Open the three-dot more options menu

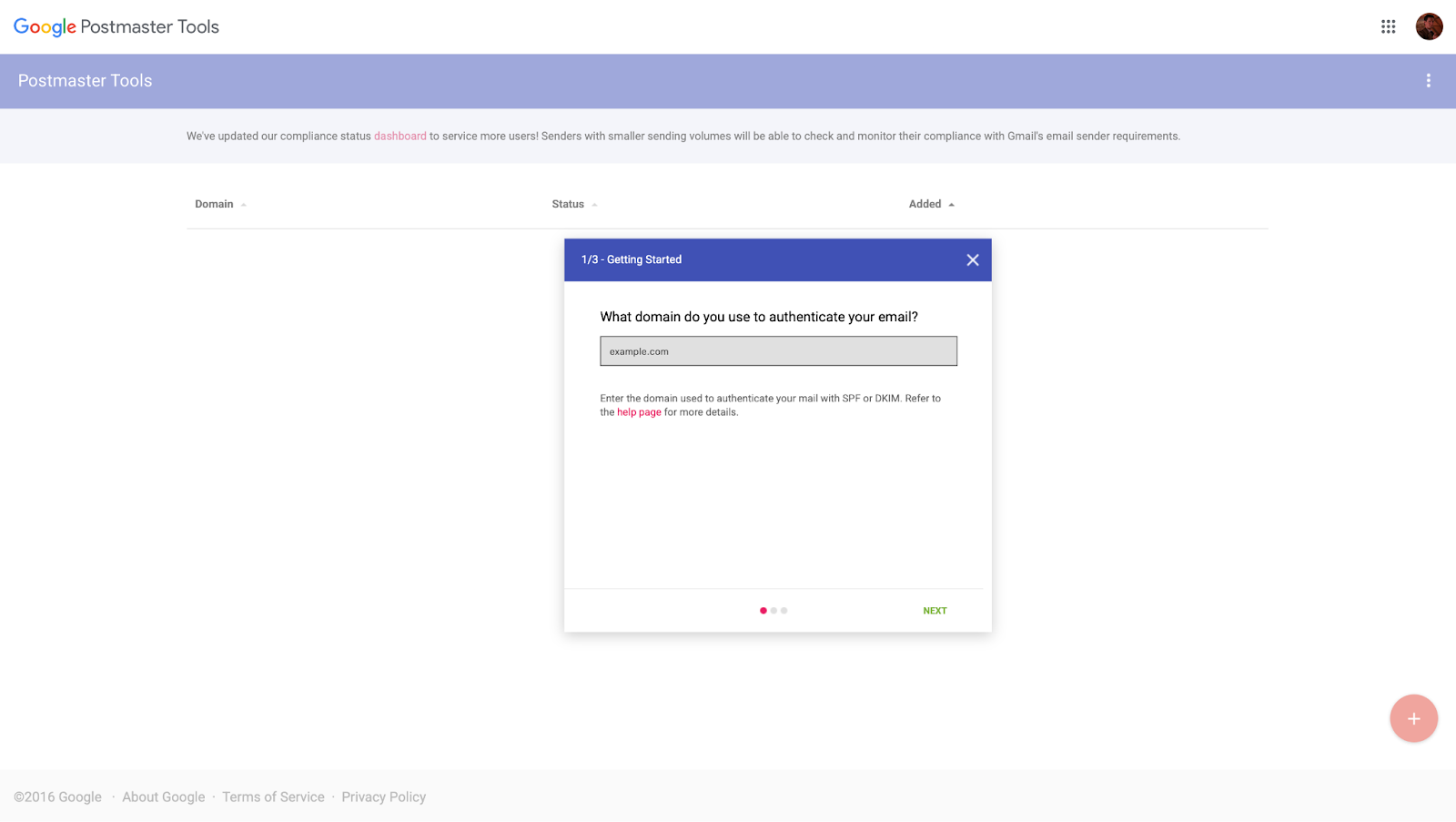pos(1428,81)
